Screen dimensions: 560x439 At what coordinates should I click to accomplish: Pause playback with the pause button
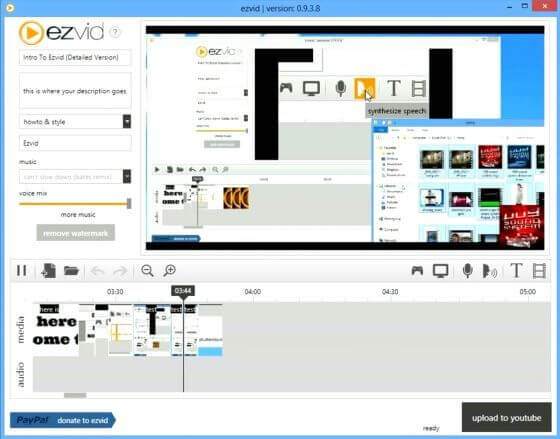tap(21, 270)
